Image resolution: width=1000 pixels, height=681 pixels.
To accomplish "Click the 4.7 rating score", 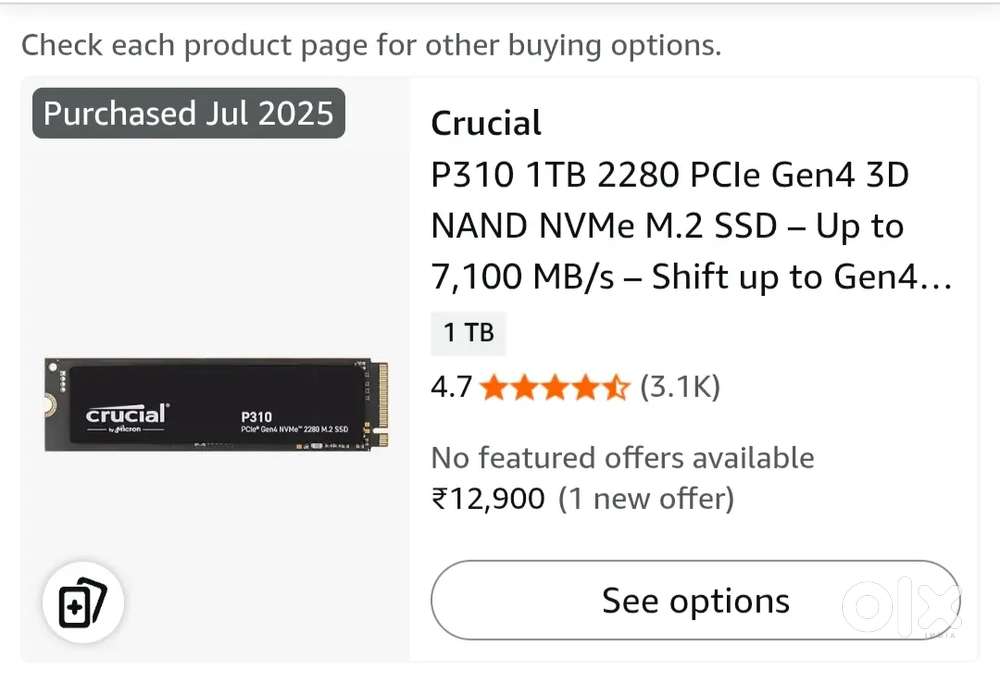I will tap(450, 387).
